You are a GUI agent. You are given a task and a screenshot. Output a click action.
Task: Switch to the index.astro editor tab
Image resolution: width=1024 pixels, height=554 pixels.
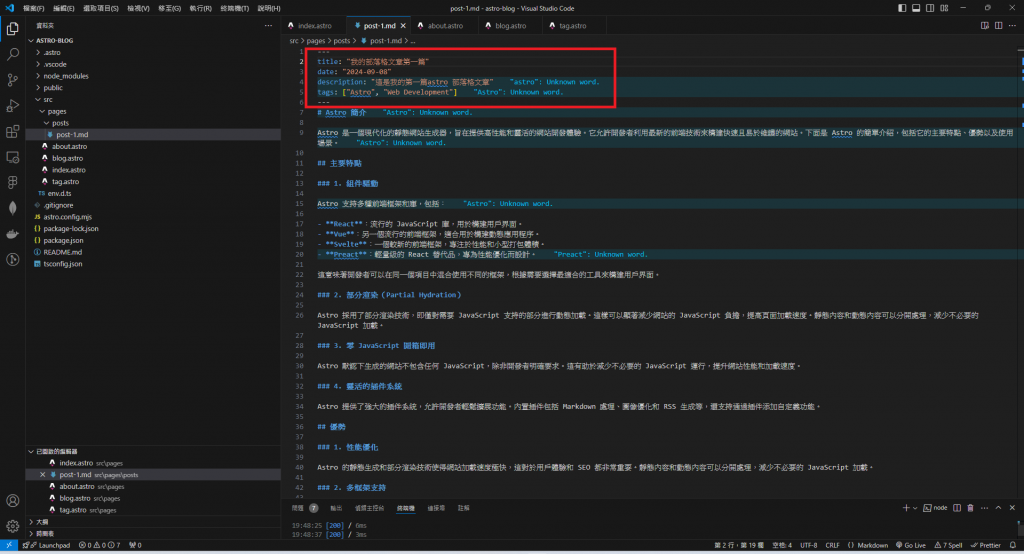click(314, 26)
